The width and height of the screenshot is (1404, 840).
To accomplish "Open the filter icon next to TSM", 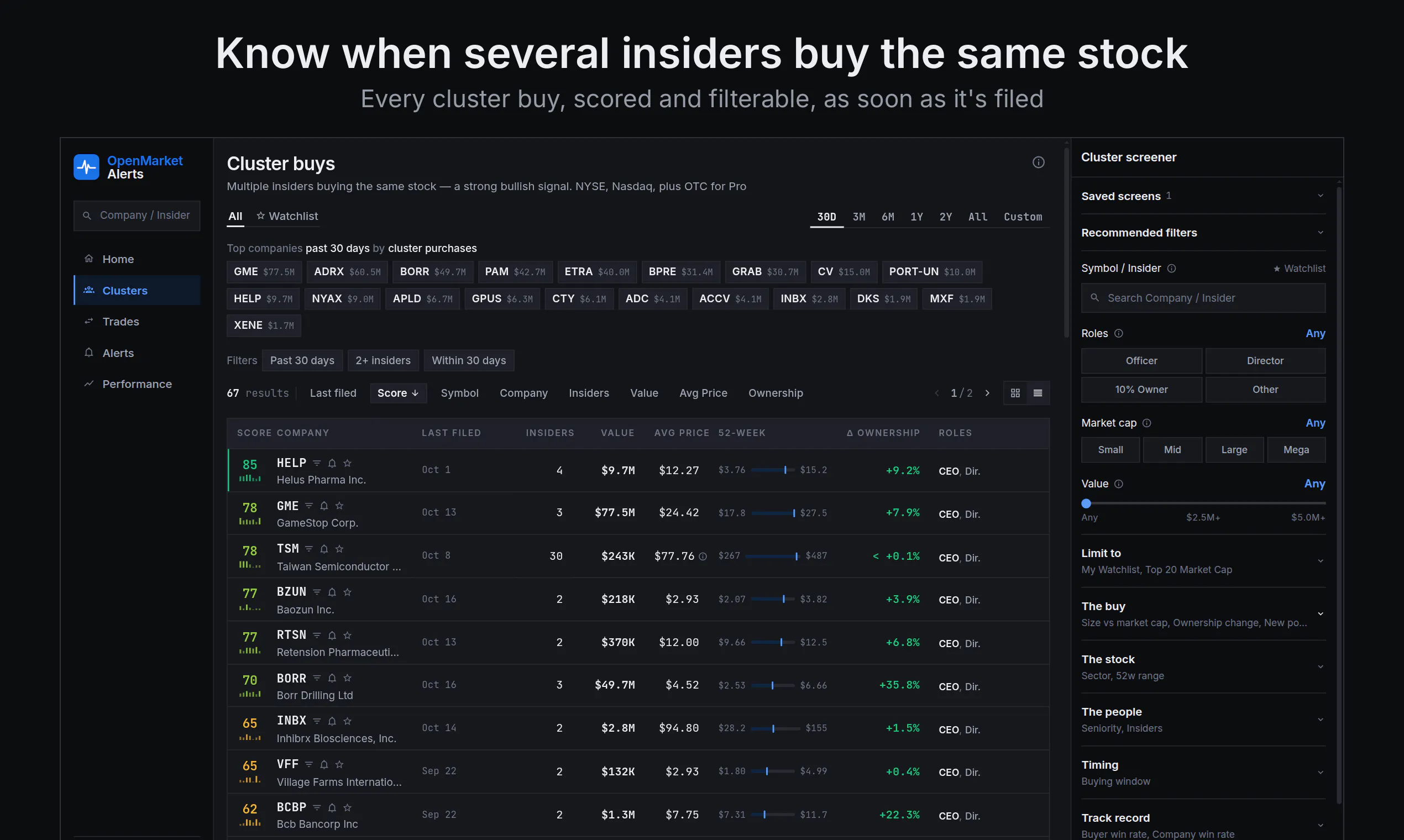I will [x=308, y=549].
